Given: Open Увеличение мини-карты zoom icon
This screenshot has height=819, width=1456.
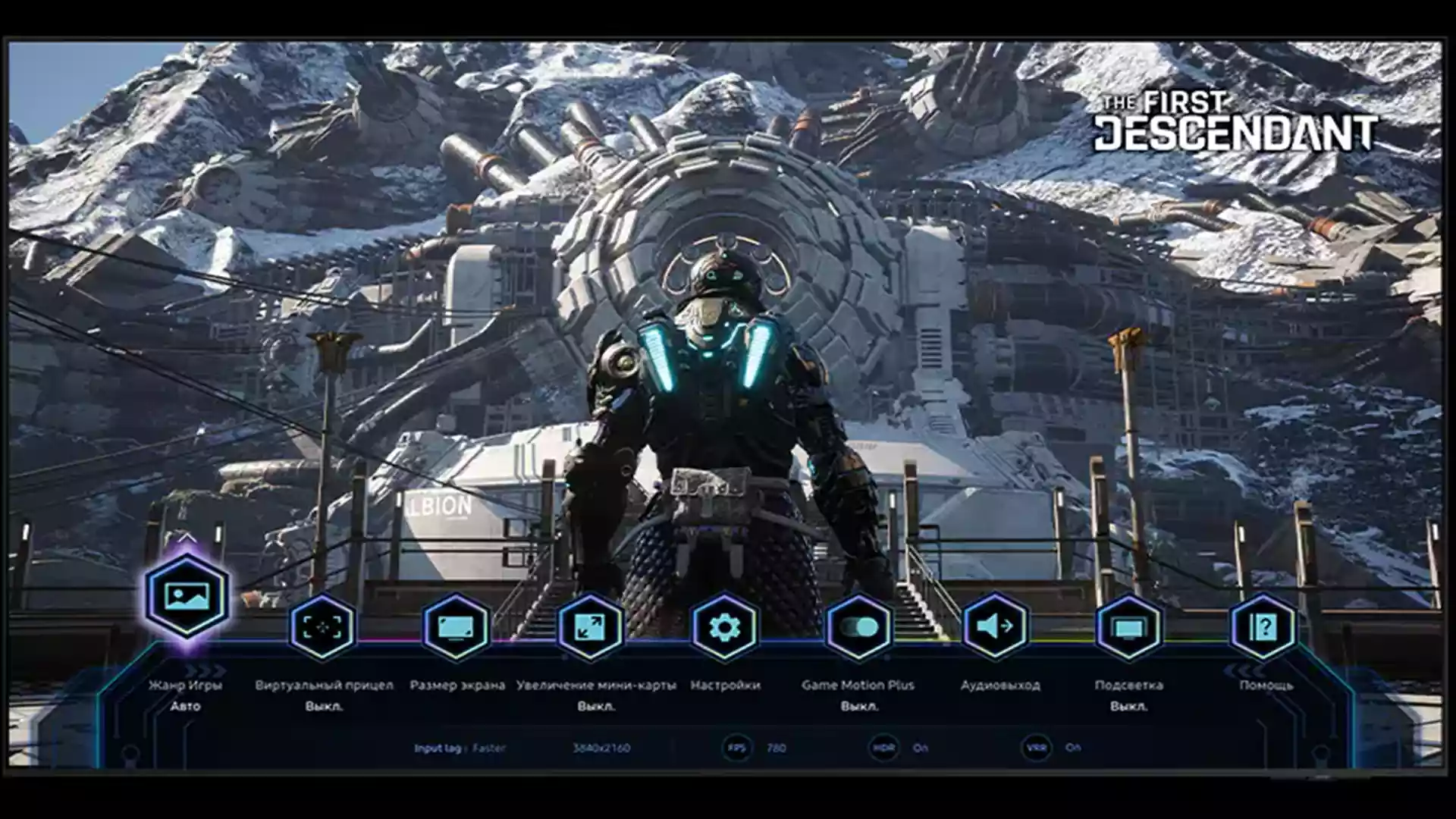Looking at the screenshot, I should [x=590, y=627].
